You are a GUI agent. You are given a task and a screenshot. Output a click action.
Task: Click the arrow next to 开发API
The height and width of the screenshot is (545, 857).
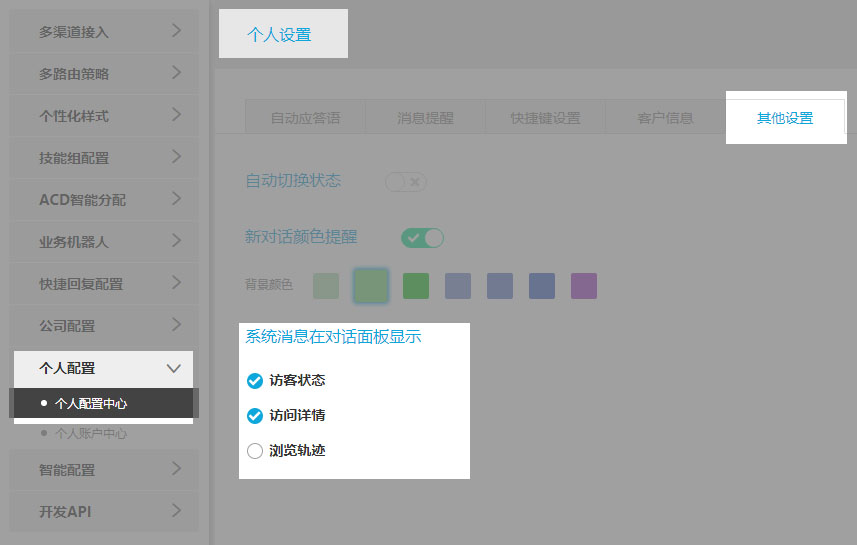pyautogui.click(x=176, y=511)
